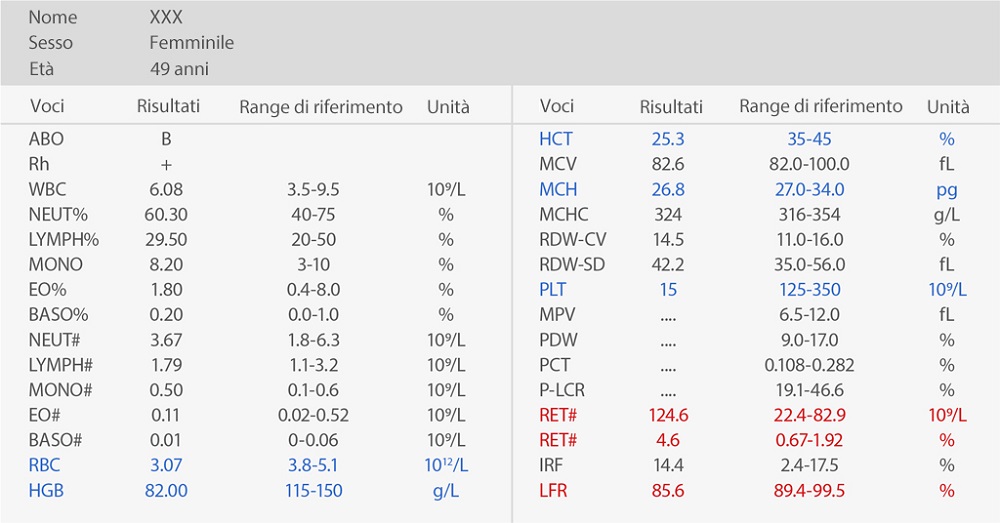
Task: Select the age value 49 anni
Action: (x=179, y=69)
